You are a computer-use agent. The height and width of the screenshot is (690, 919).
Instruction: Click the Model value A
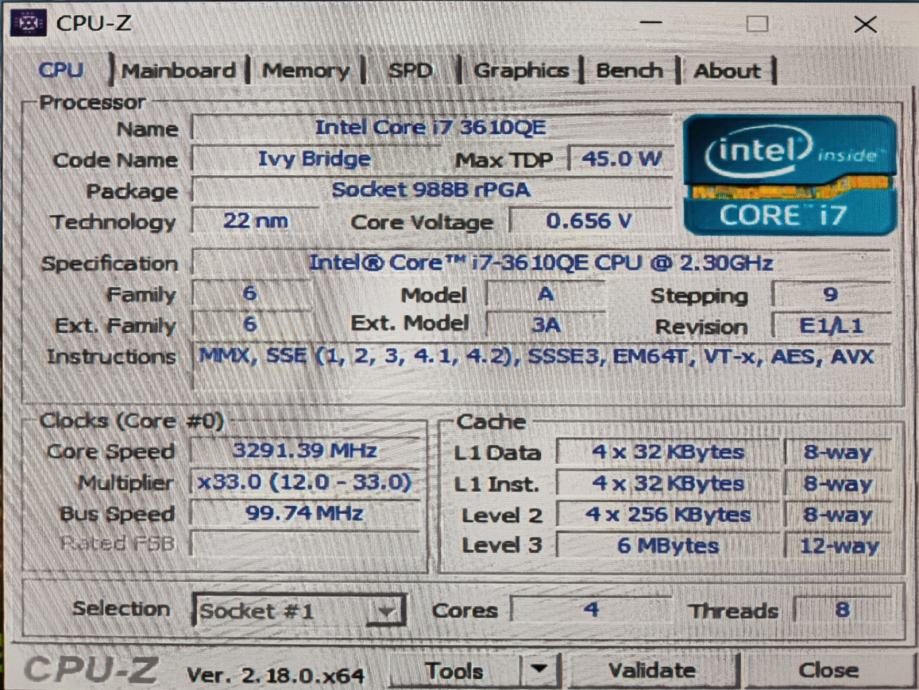(546, 294)
